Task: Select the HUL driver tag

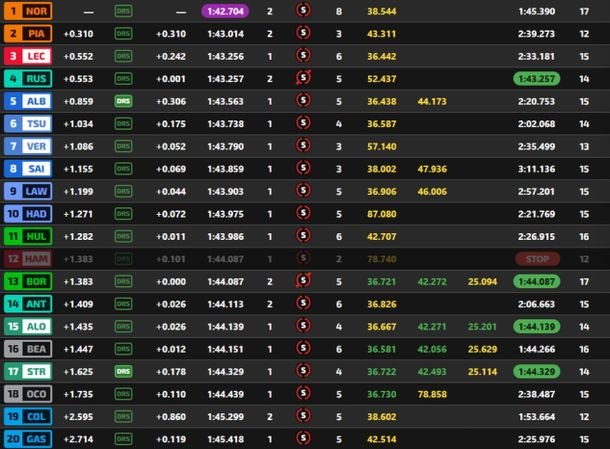Action: [27, 236]
